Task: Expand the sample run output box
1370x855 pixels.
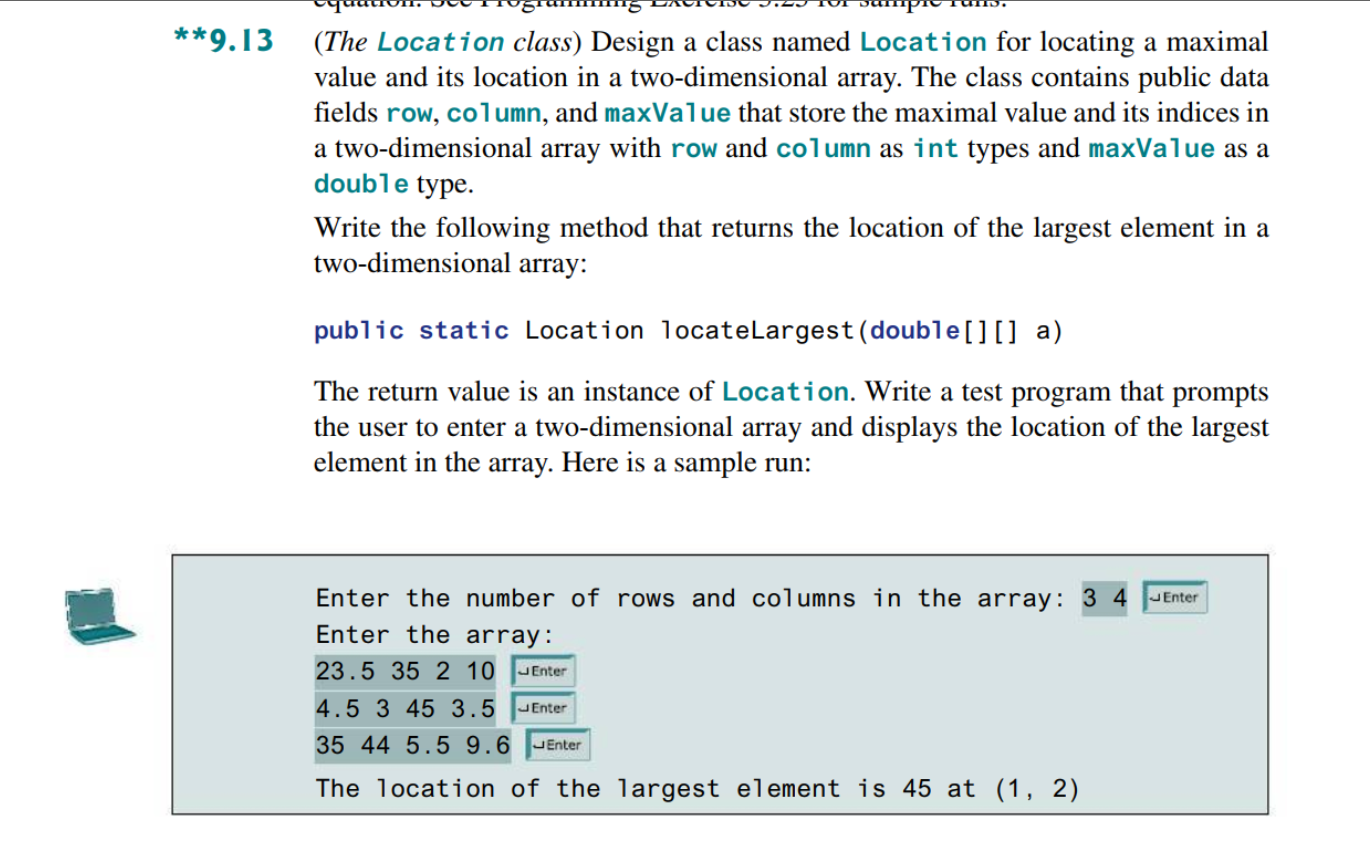Action: 722,685
